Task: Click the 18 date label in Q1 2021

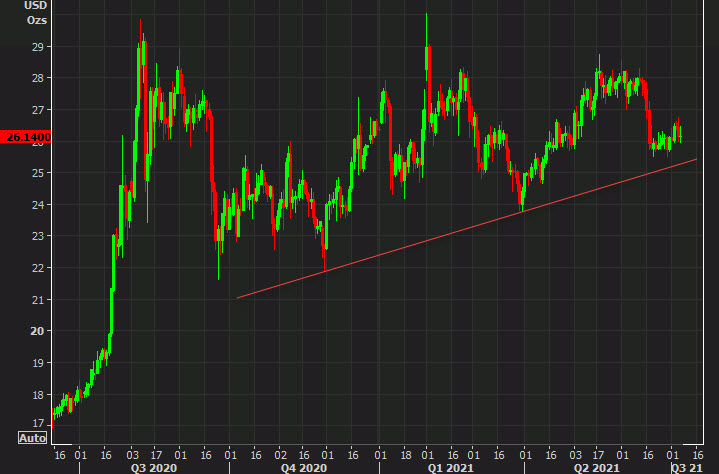Action: (x=404, y=452)
